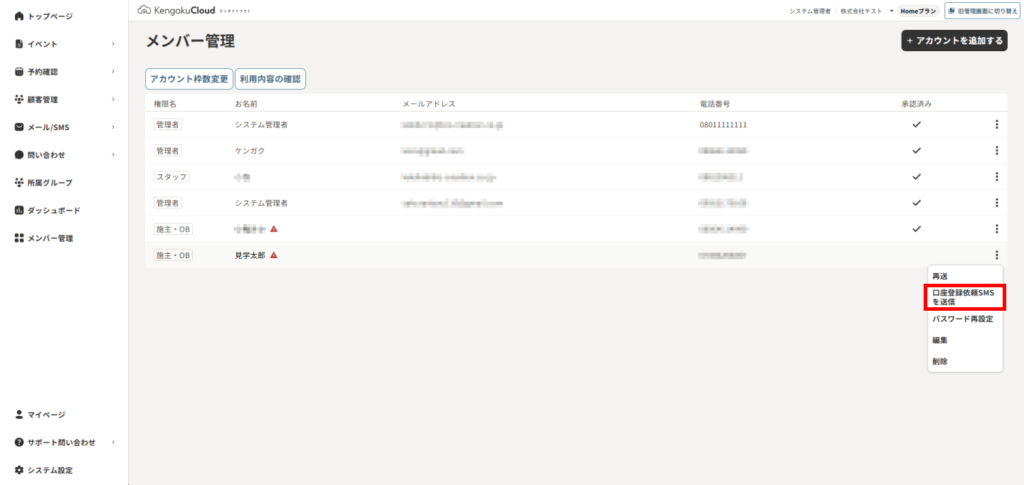Open the 所属グループ sidebar icon
This screenshot has height=485, width=1024.
[19, 183]
